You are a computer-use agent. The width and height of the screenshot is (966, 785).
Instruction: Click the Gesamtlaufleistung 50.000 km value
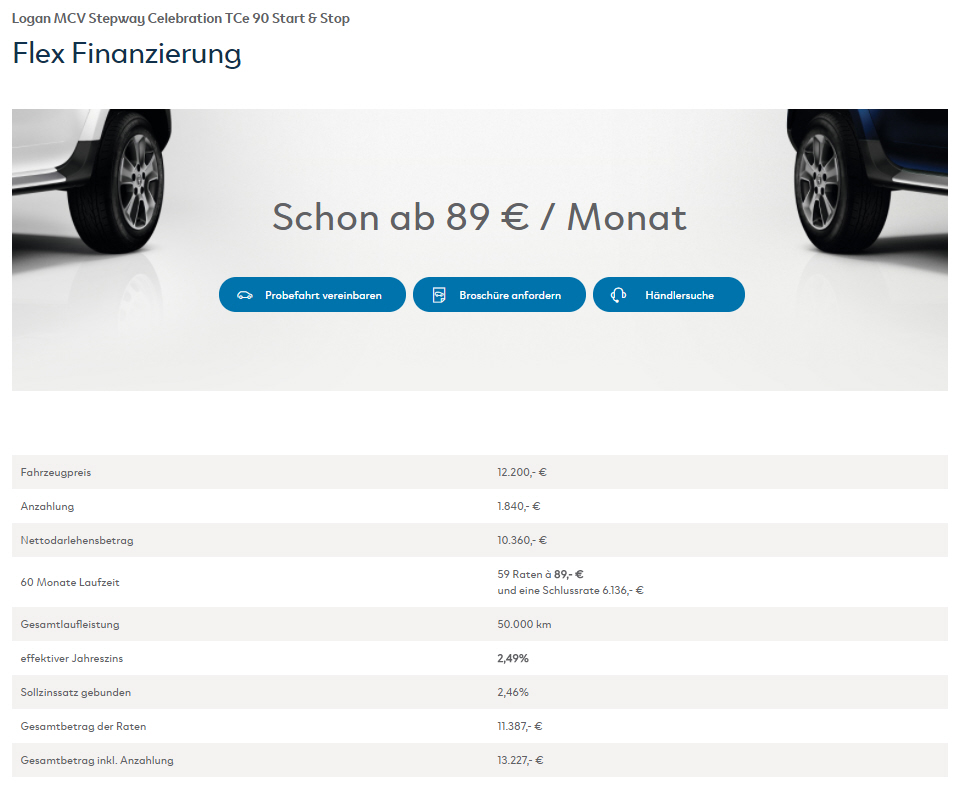click(524, 624)
